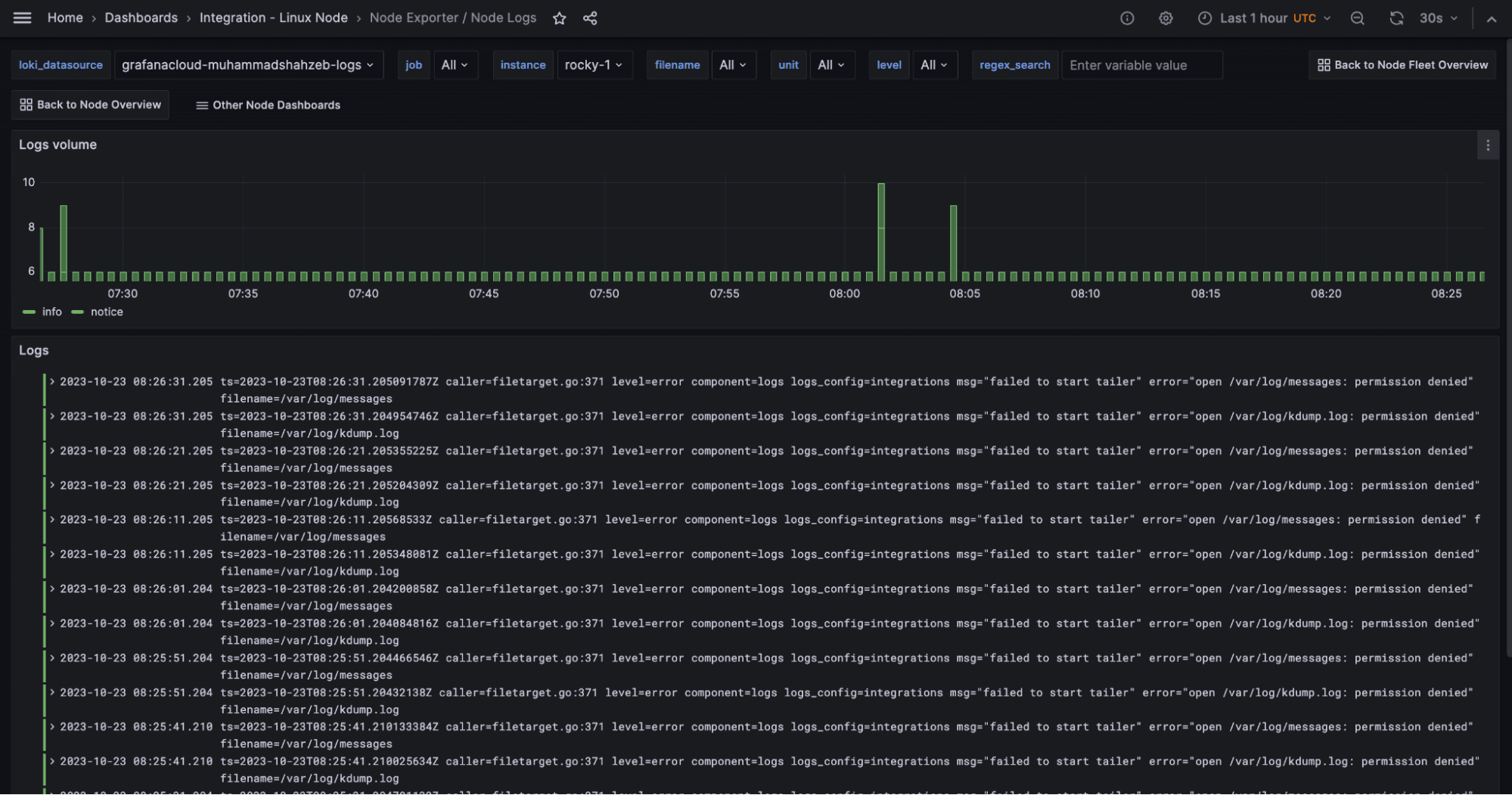Open the job variable dropdown

[455, 64]
